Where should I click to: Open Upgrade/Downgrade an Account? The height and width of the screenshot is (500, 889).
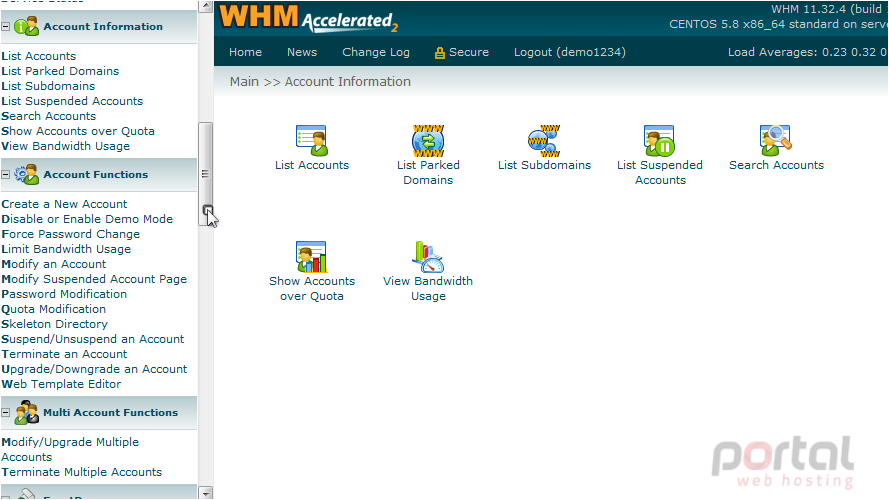click(x=94, y=369)
